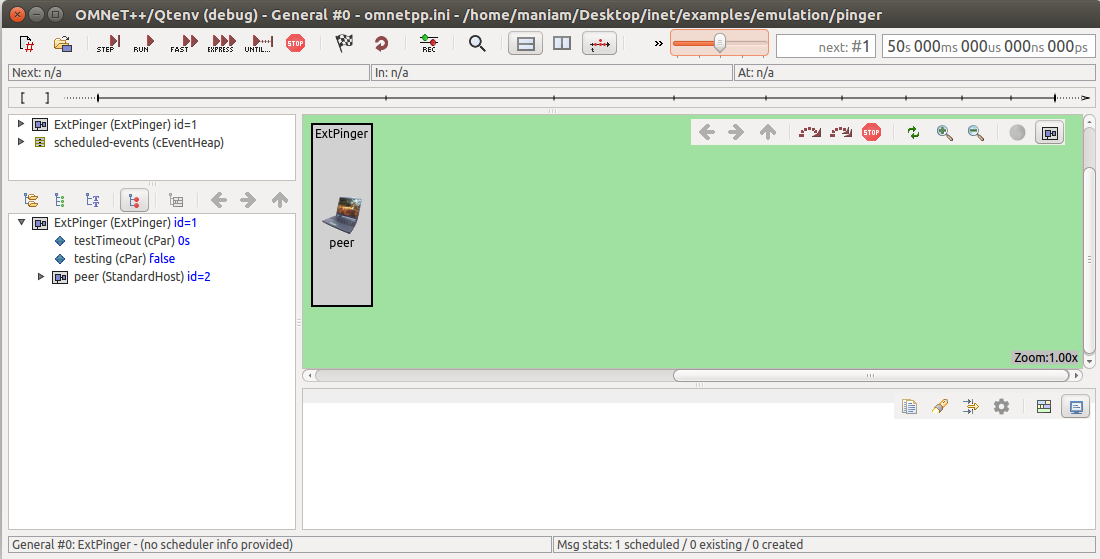Toggle the REC eventlog recording button
The width and height of the screenshot is (1100, 559).
click(x=429, y=43)
